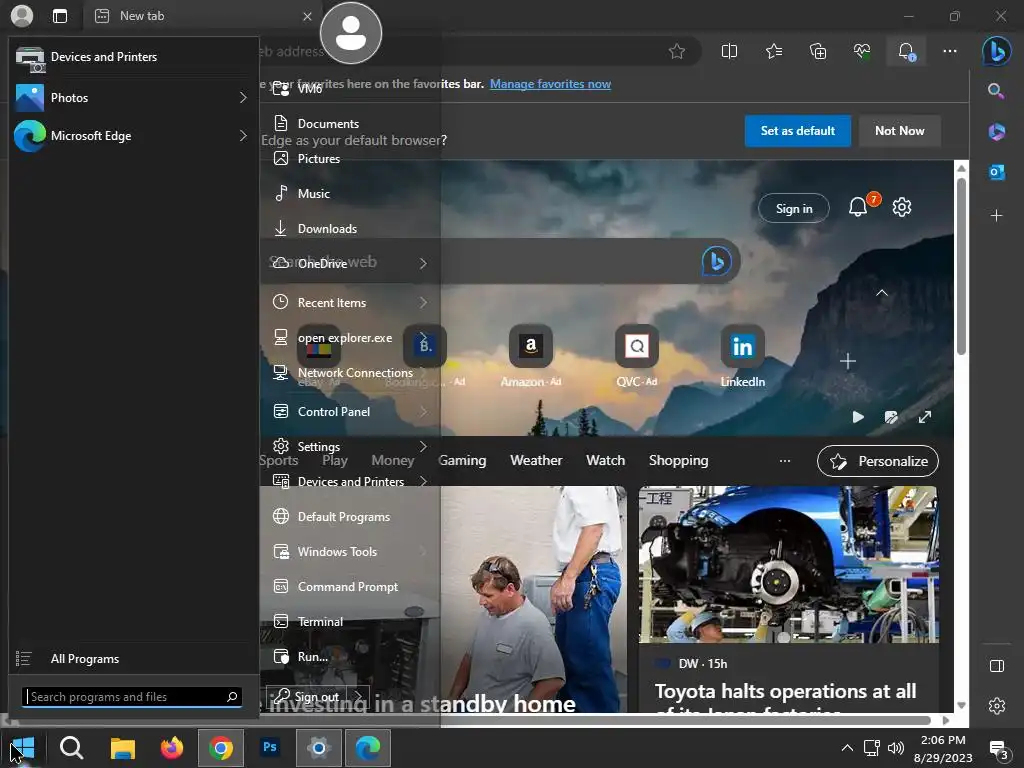The image size is (1024, 768).
Task: Select Shopping feed tab
Action: 679,460
